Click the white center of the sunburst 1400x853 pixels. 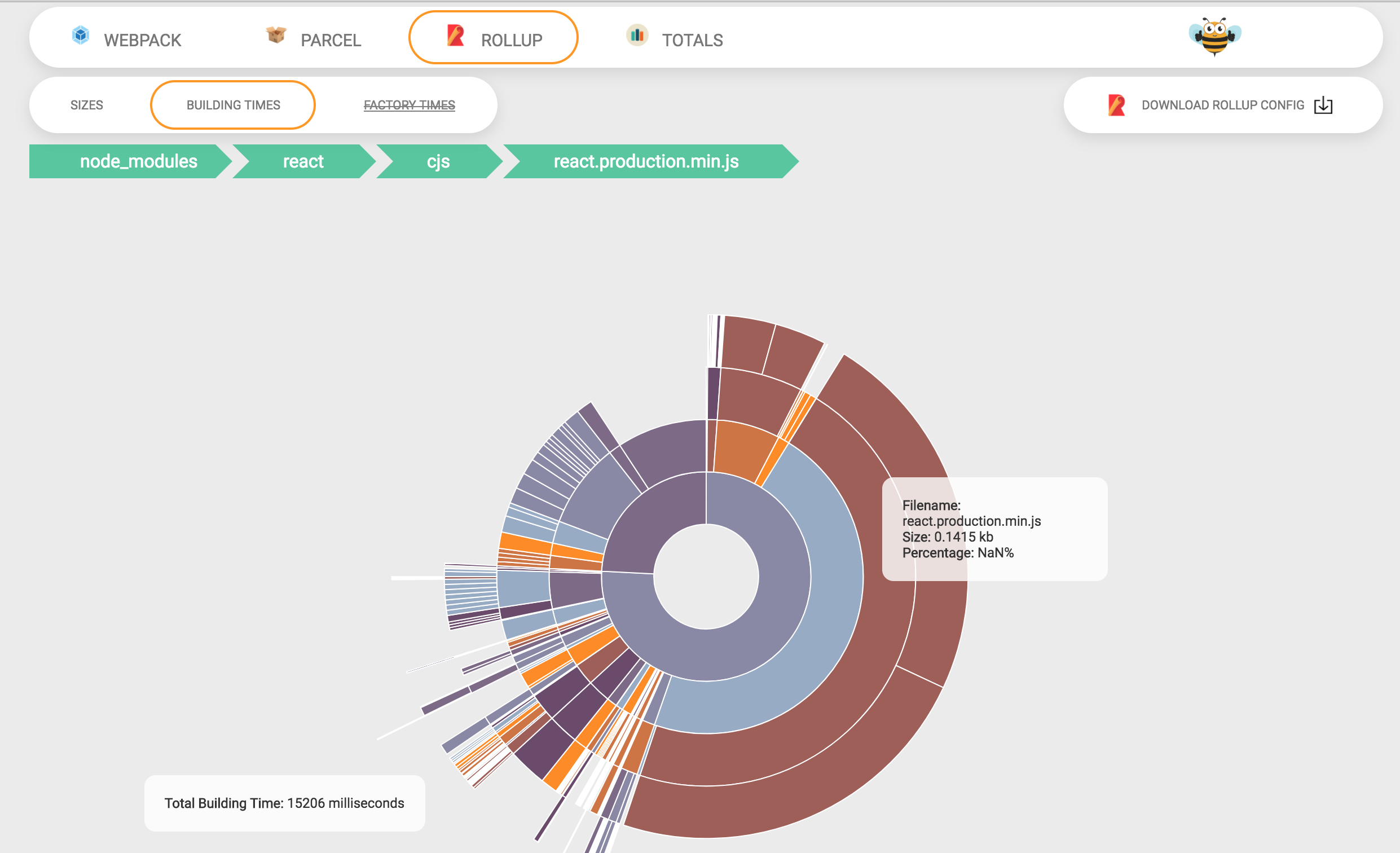pyautogui.click(x=706, y=576)
